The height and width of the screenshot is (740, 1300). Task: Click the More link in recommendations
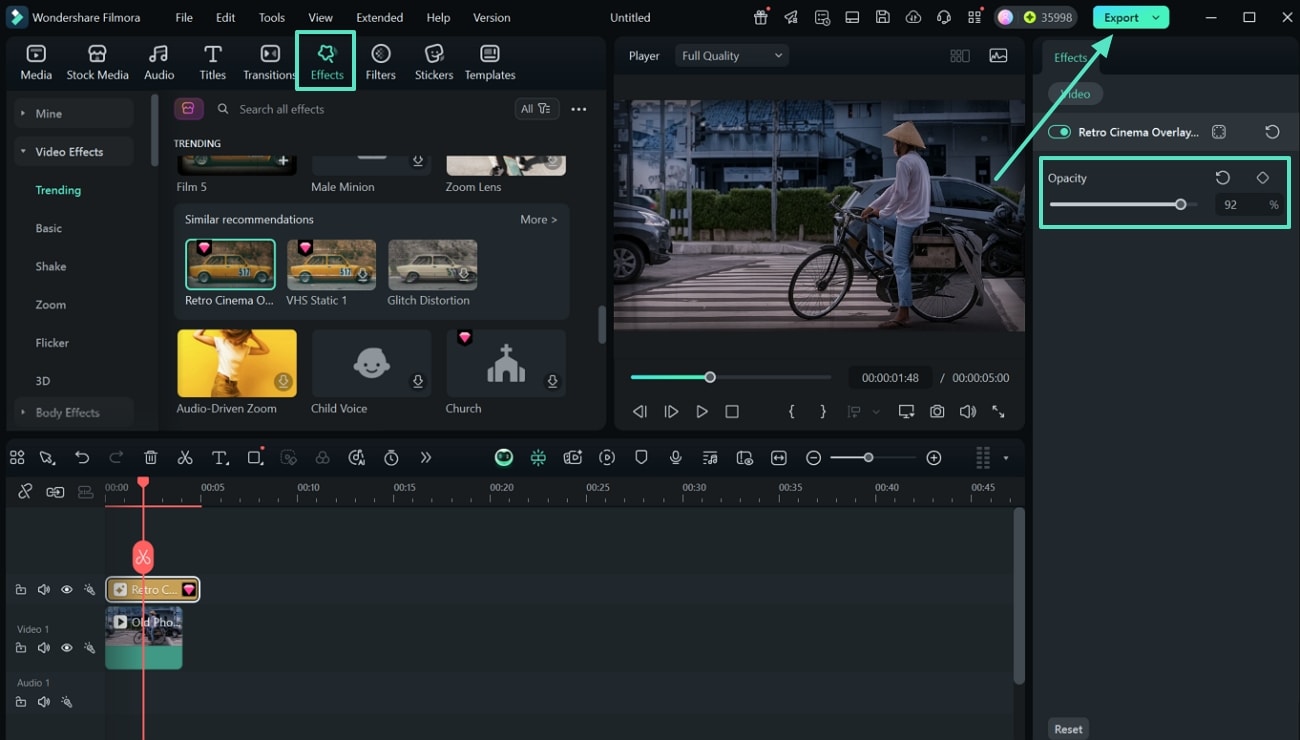538,219
